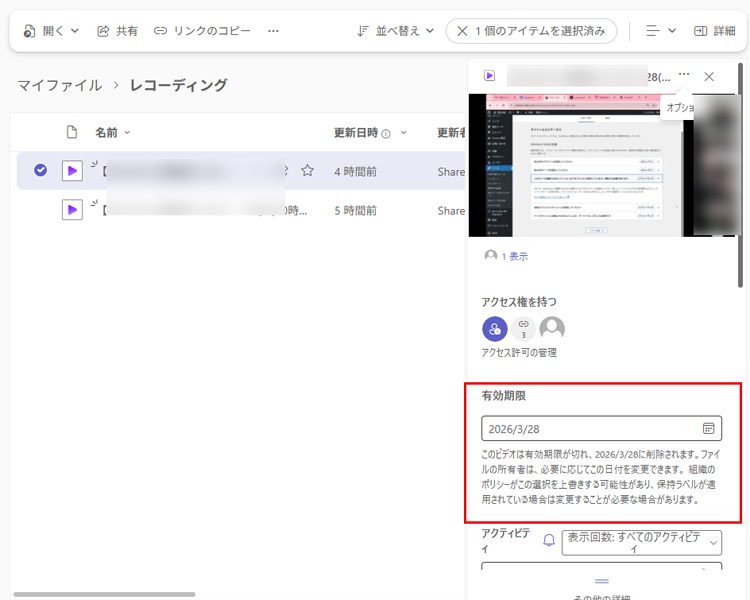Click the info icon beside 更新日時
Screen dimensions: 750x600
point(386,134)
